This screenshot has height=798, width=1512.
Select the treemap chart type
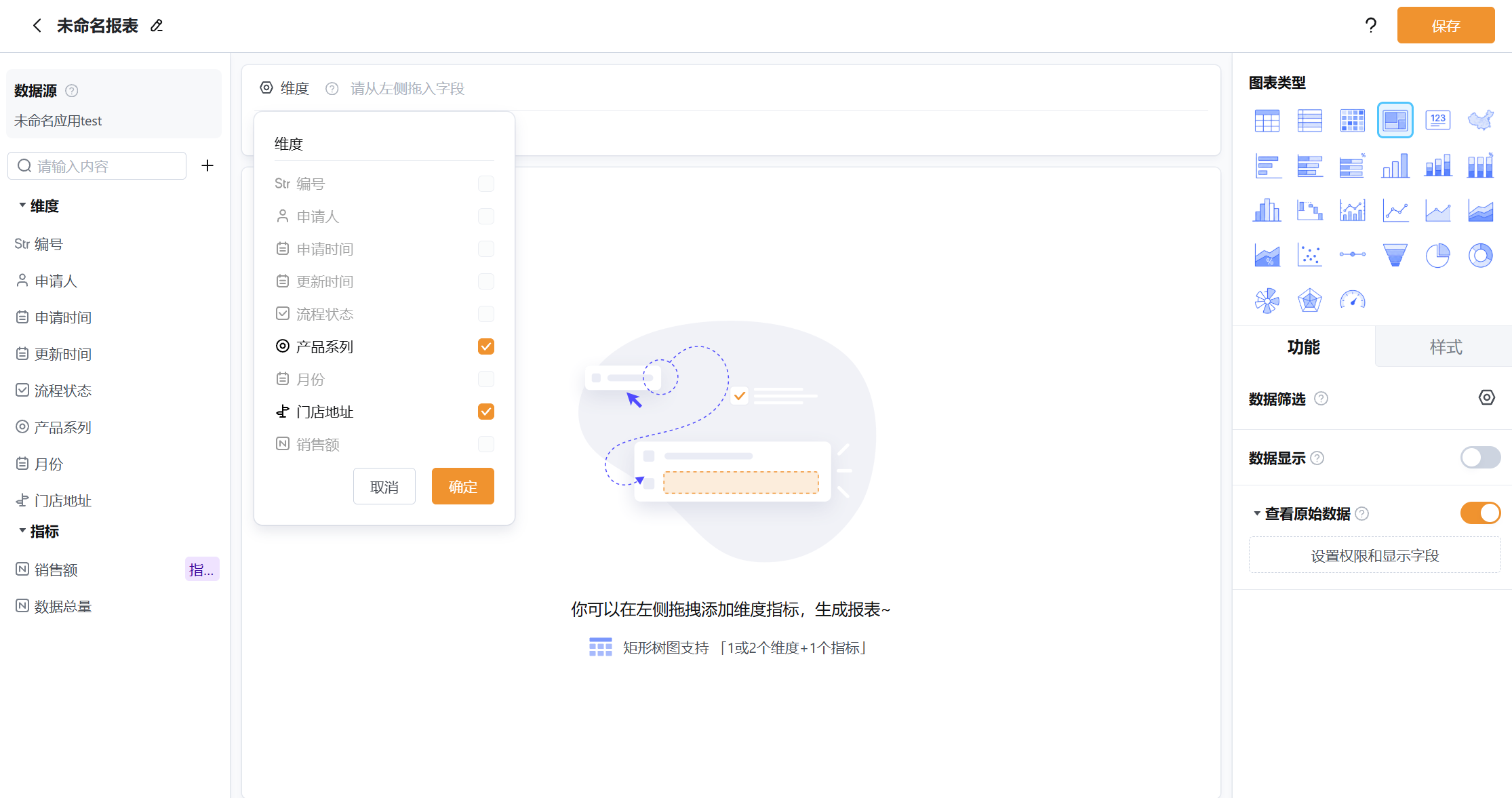(1395, 121)
